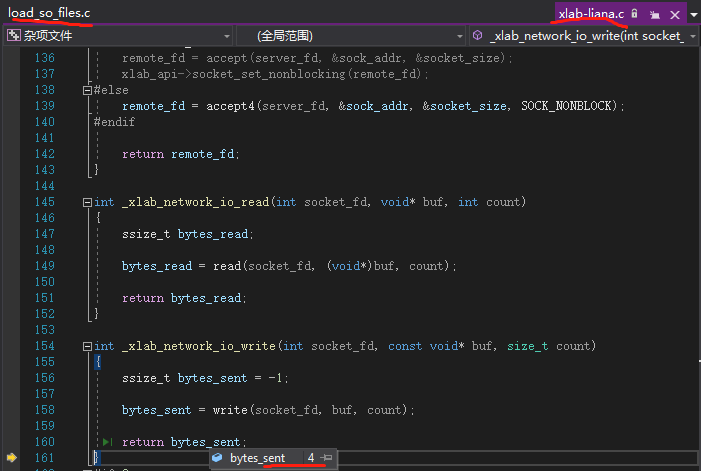
Task: Click 'return bytes_sent;' on line 160
Action: 184,442
